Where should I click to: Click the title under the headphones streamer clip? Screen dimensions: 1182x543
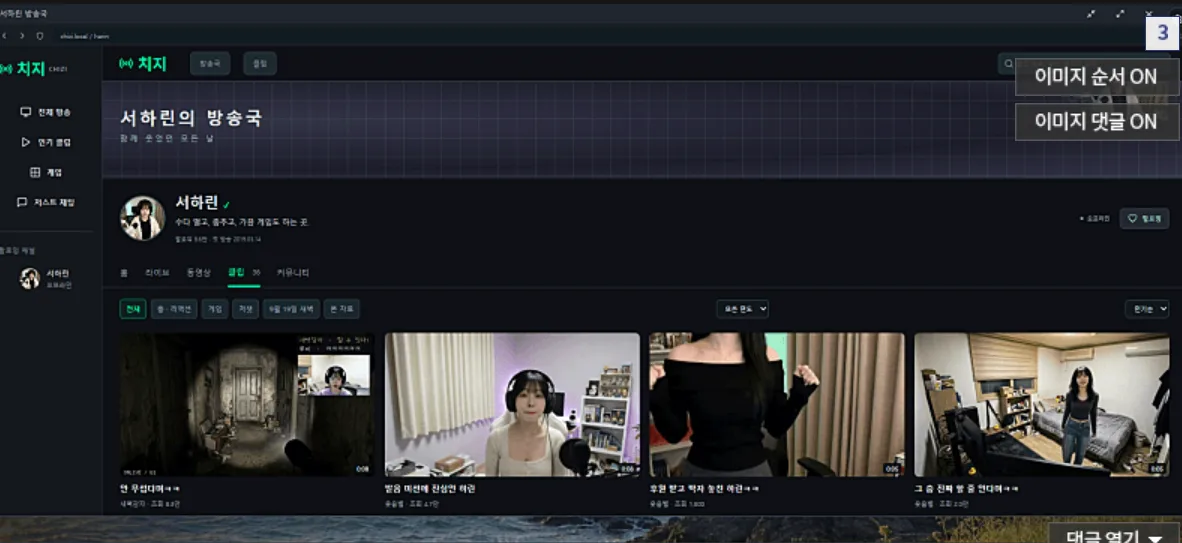(430, 489)
